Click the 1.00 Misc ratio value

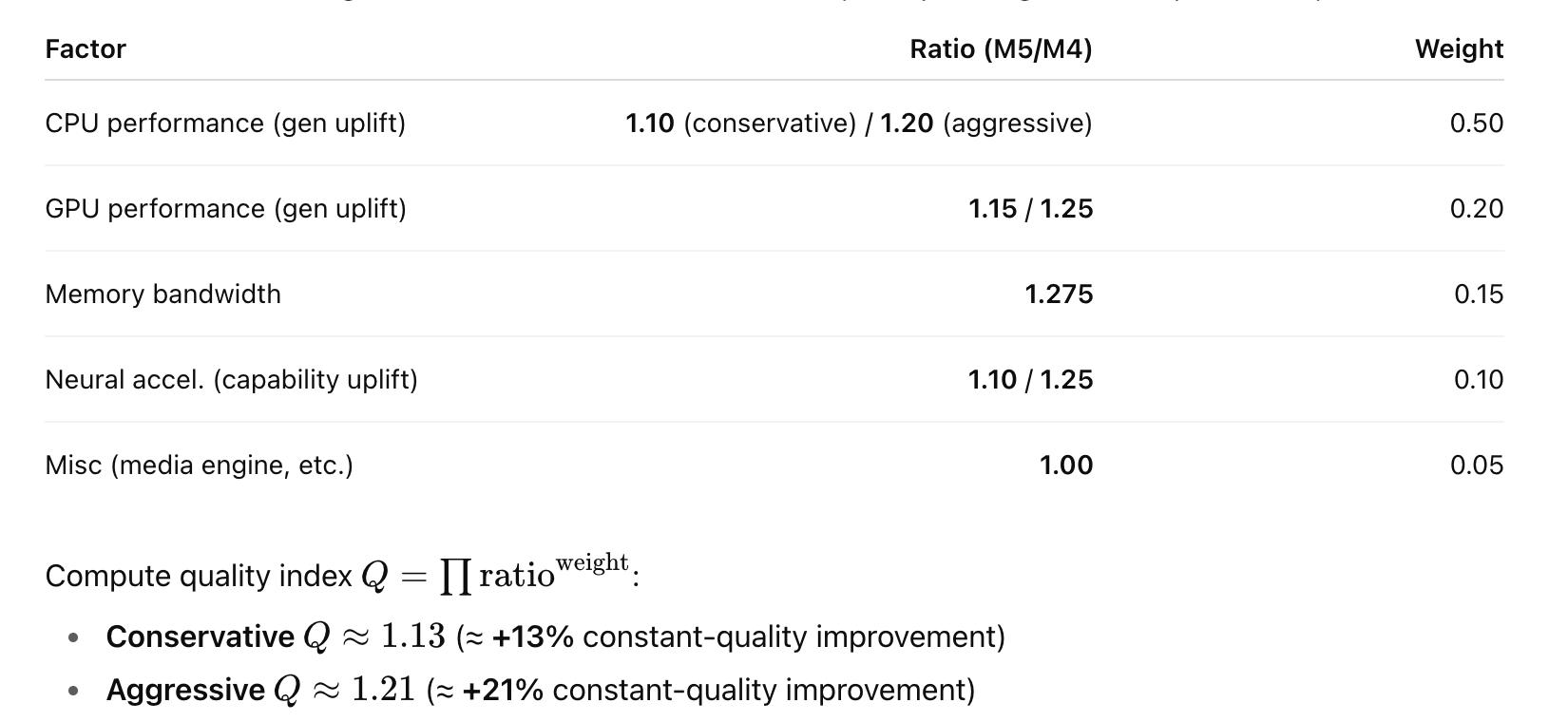tap(1065, 465)
